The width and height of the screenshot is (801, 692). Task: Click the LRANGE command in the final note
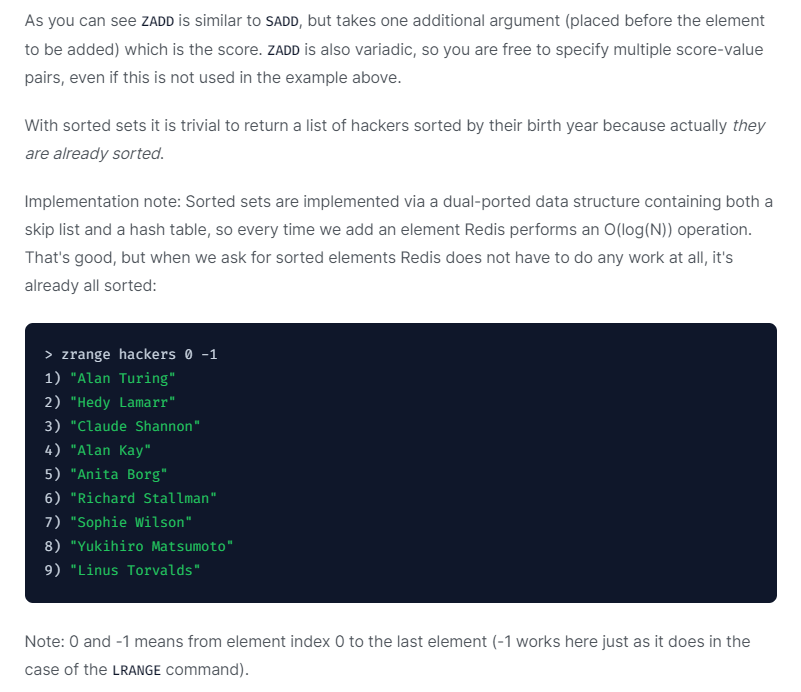coord(136,670)
